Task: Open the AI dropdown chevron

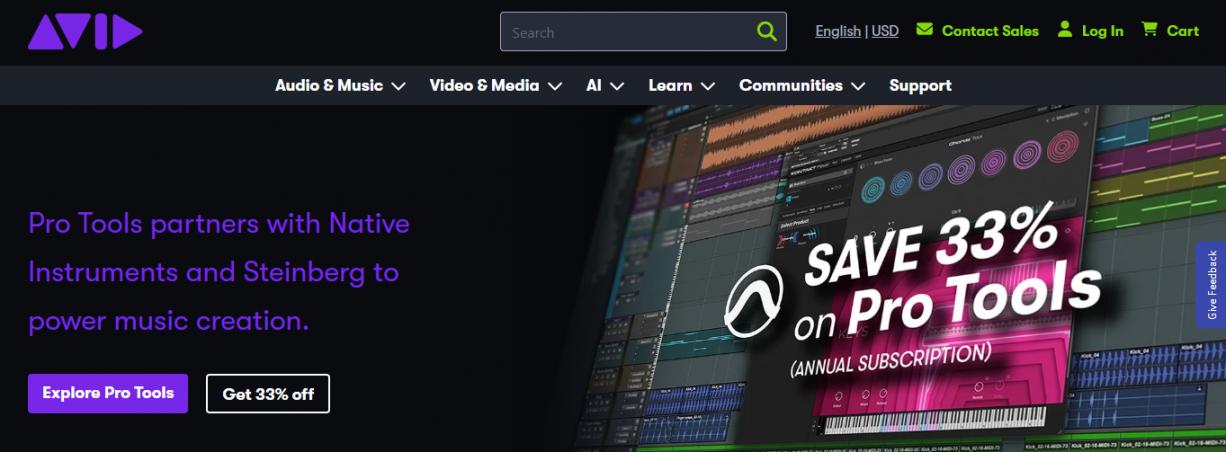Action: 617,86
